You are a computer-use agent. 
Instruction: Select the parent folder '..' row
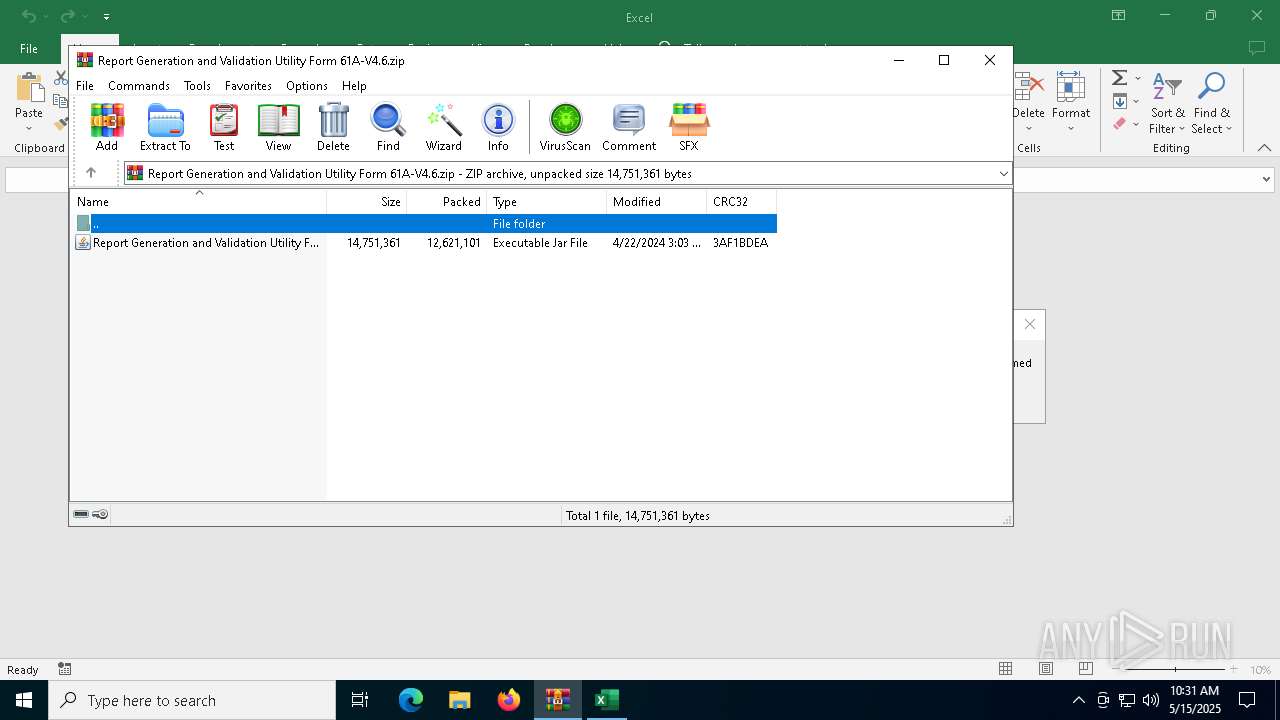pyautogui.click(x=424, y=224)
